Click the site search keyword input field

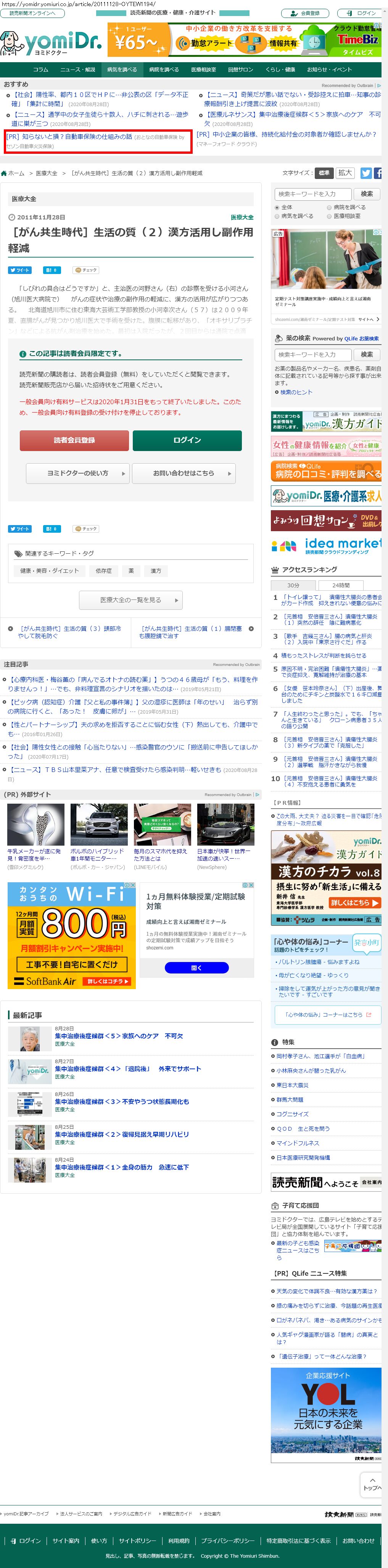click(x=312, y=193)
